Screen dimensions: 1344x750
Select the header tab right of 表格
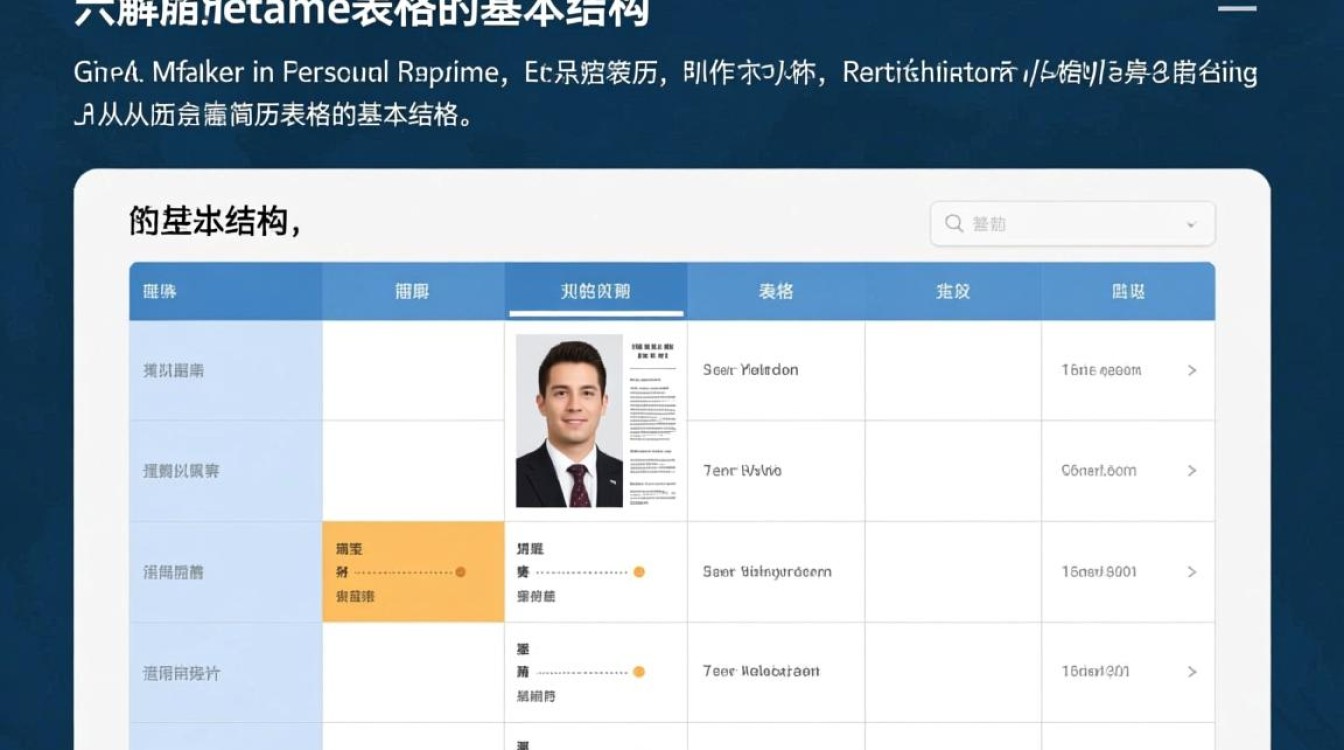coord(953,291)
